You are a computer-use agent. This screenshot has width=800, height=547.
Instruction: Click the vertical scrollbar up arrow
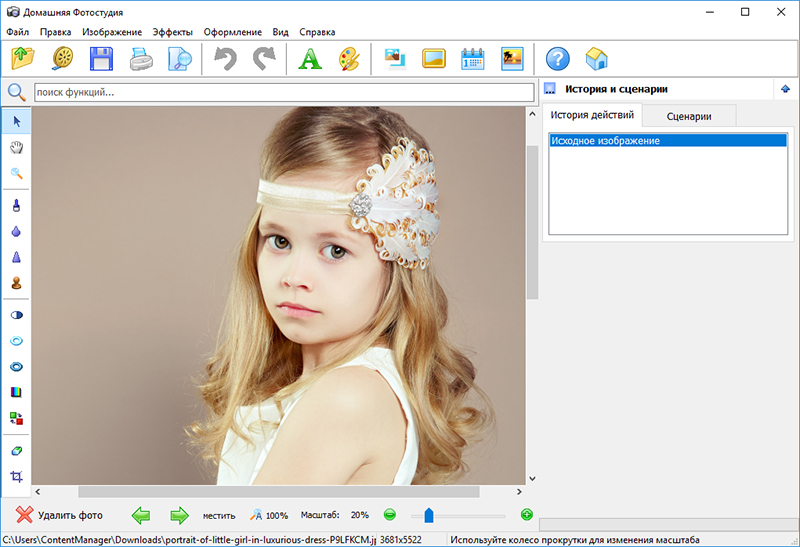pos(532,114)
